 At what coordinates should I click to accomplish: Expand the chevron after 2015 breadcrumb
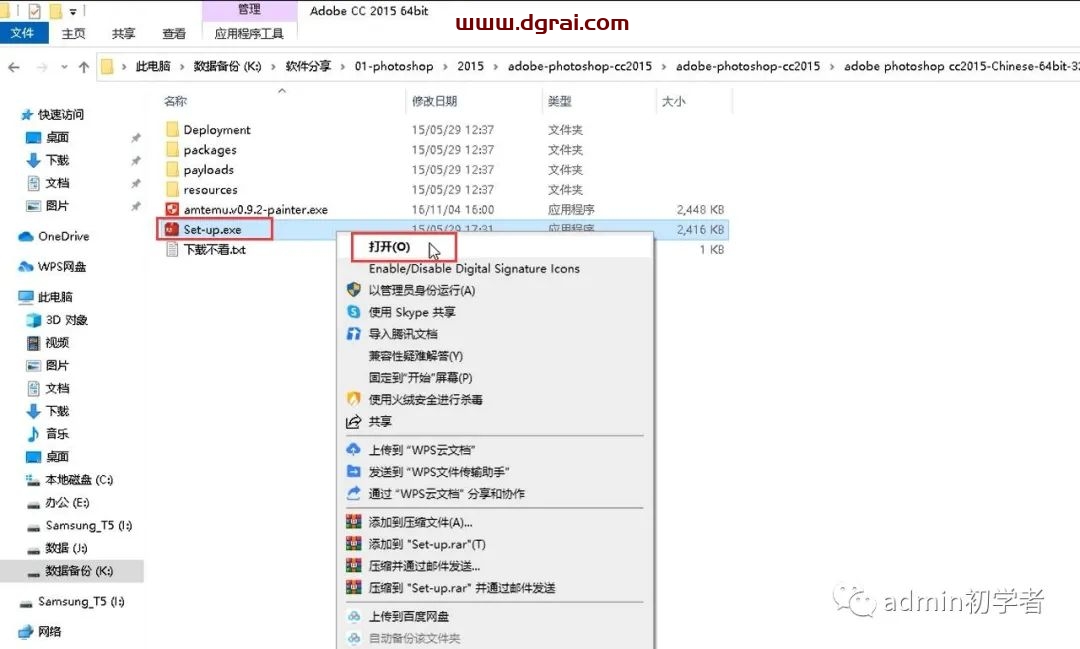click(496, 66)
